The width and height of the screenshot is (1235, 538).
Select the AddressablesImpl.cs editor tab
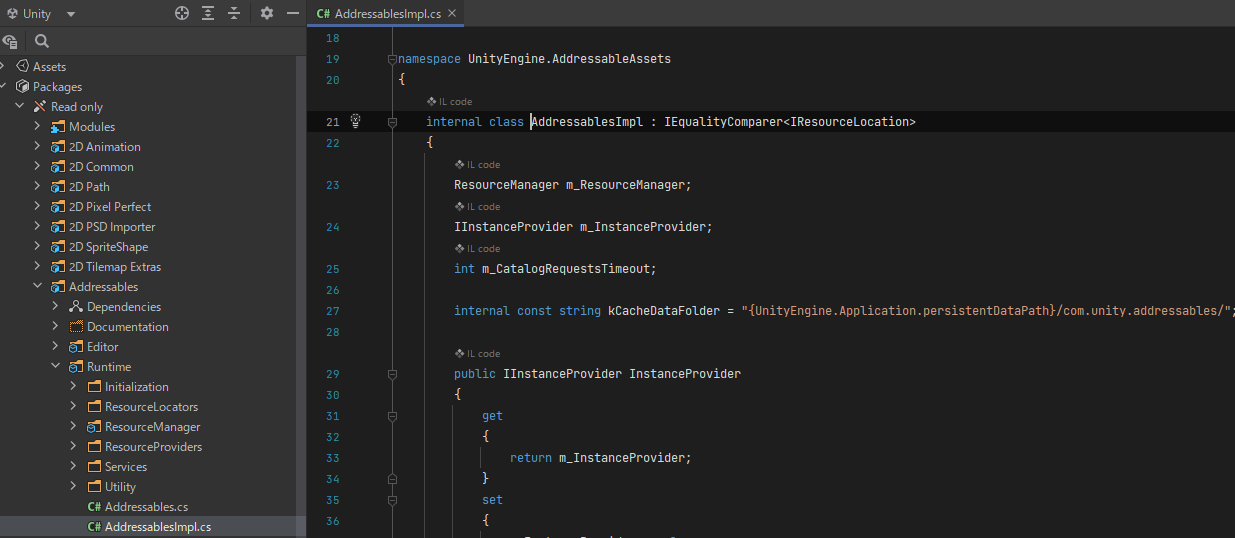click(x=385, y=14)
